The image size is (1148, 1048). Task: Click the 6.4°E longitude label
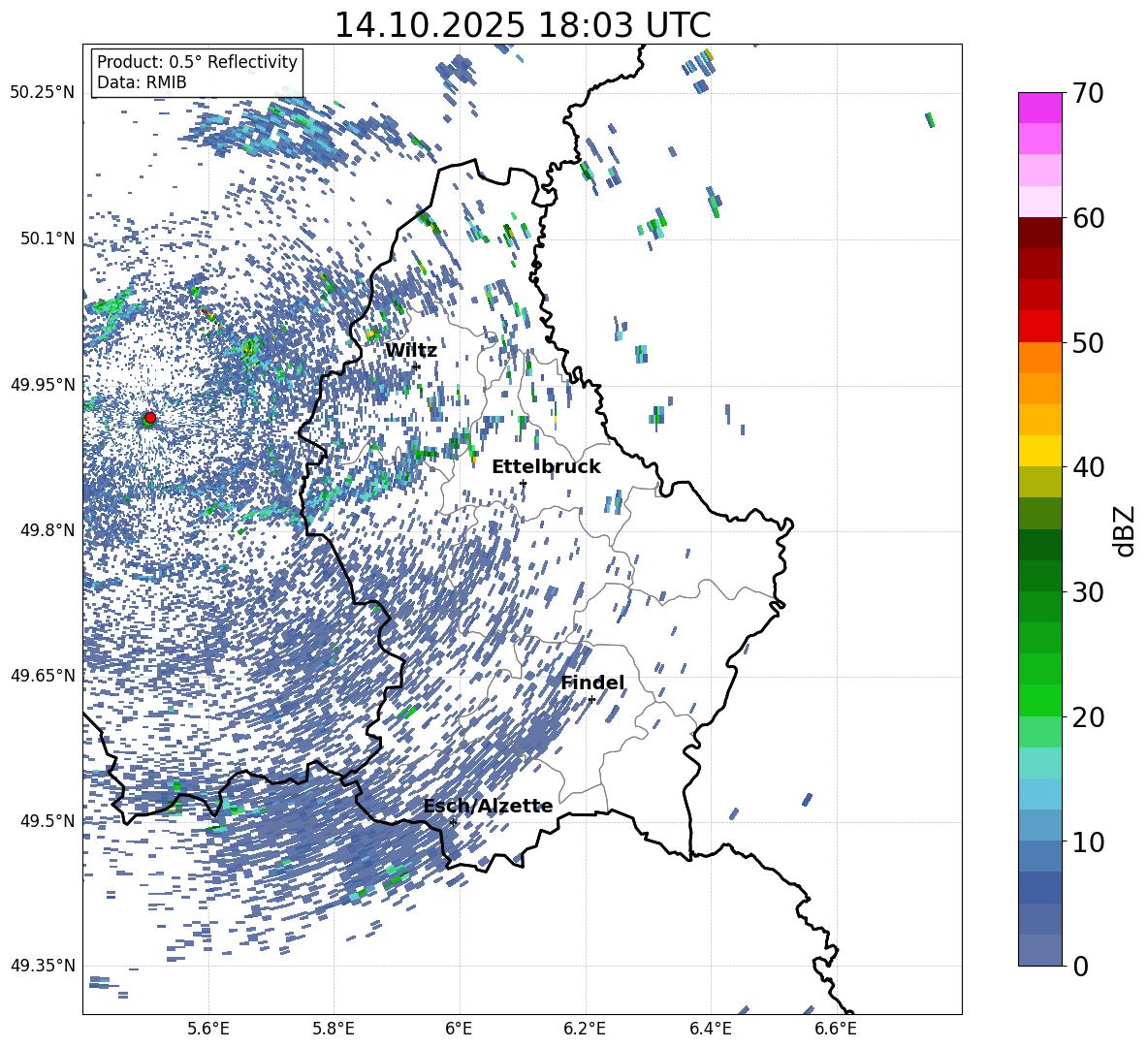[x=710, y=1029]
